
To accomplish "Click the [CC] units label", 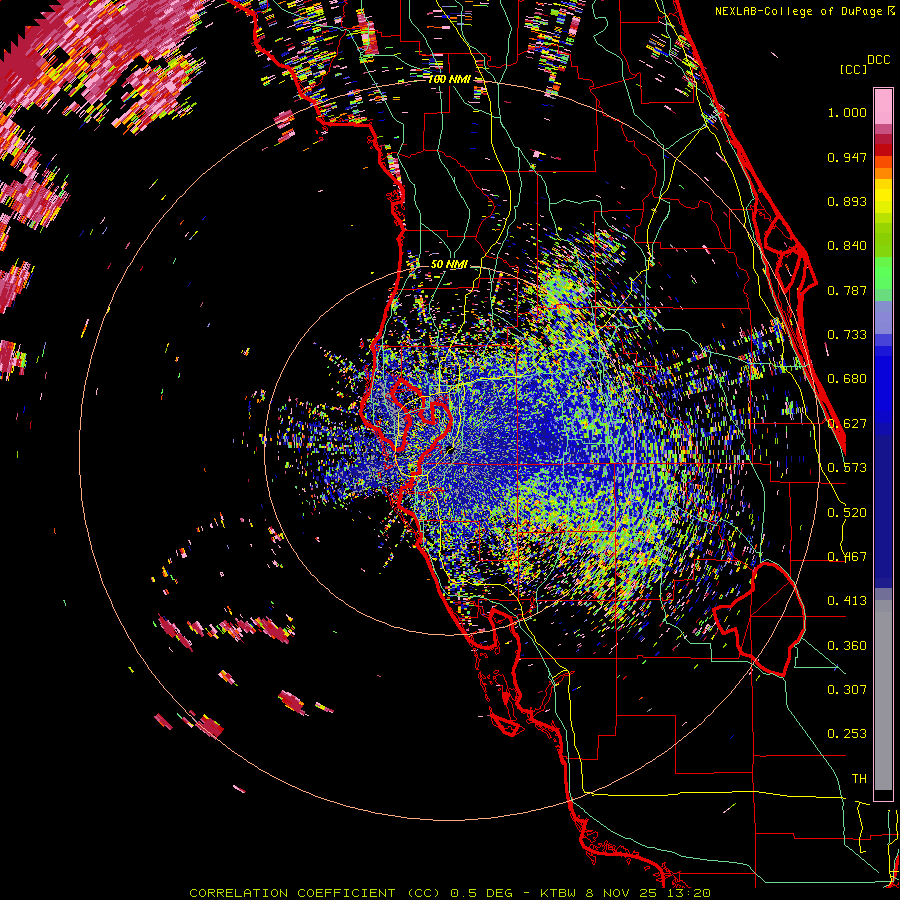I will click(x=853, y=69).
